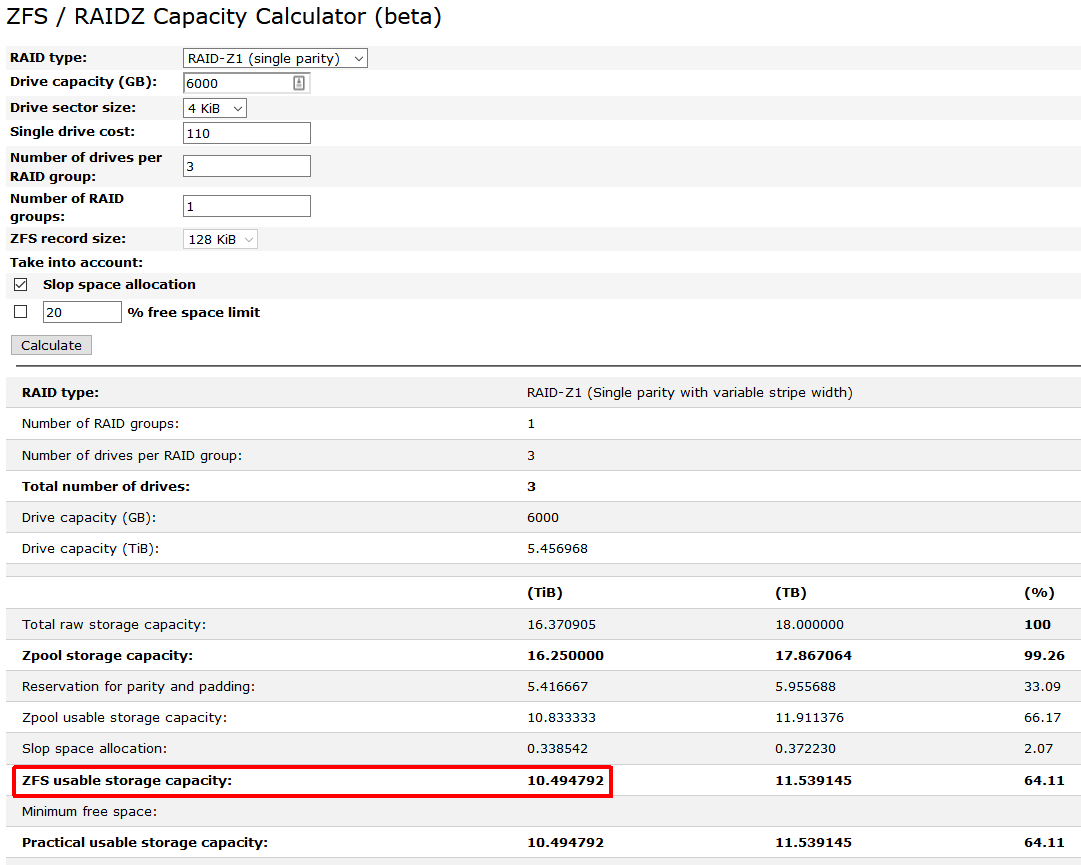This screenshot has width=1081, height=865.
Task: Click the slop space percentage 2.07
Action: (1038, 749)
